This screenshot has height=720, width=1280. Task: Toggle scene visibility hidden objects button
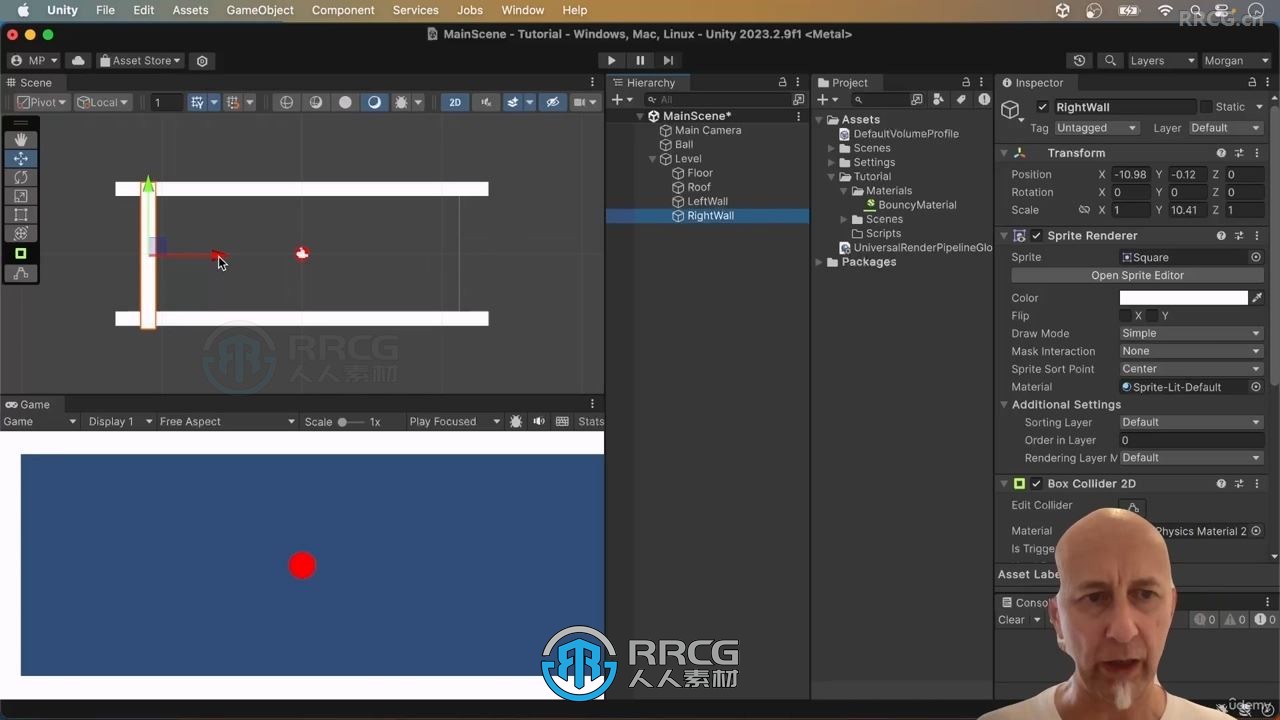pos(552,102)
